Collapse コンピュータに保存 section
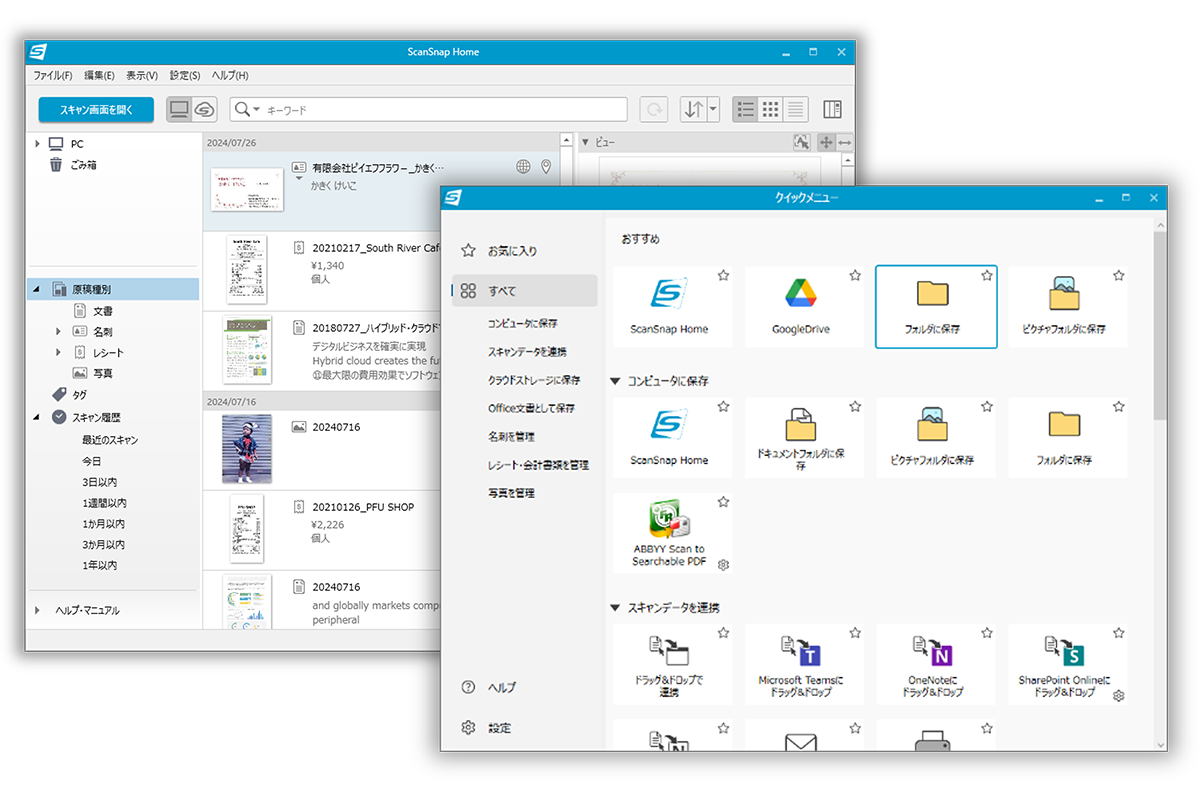This screenshot has height=800, width=1200. [615, 381]
